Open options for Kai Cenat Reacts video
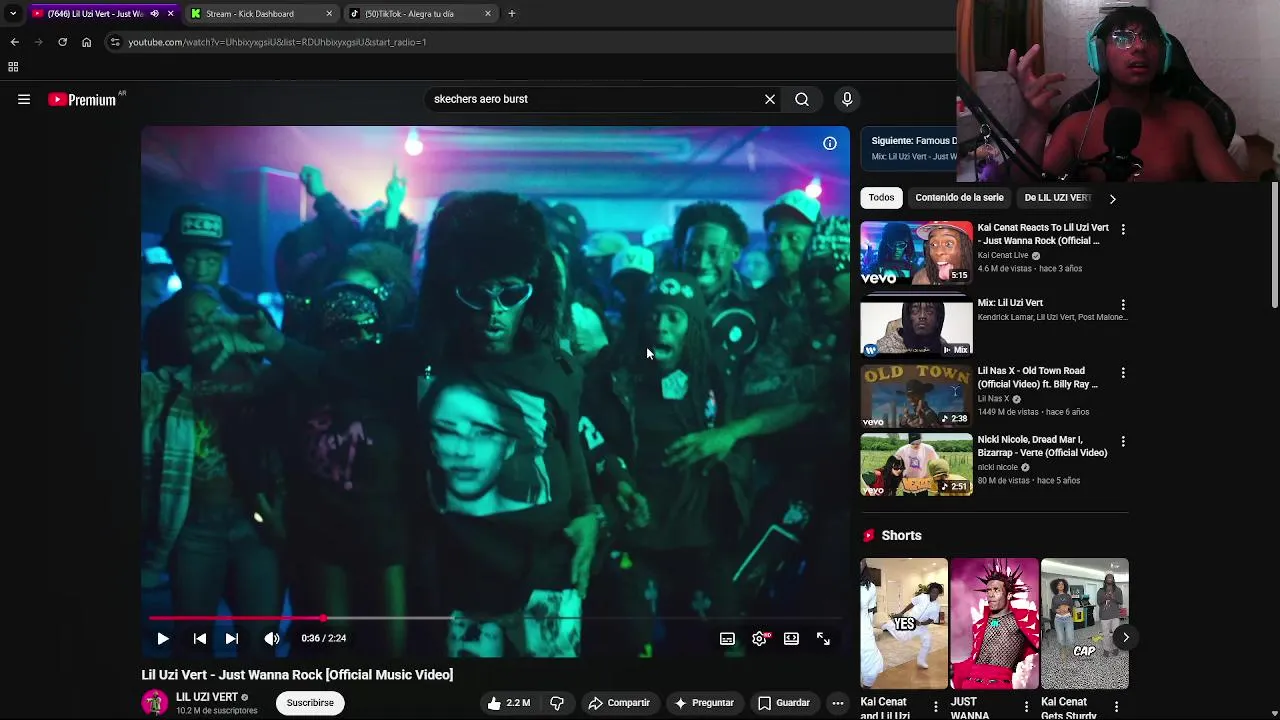The width and height of the screenshot is (1280, 720). [1123, 229]
